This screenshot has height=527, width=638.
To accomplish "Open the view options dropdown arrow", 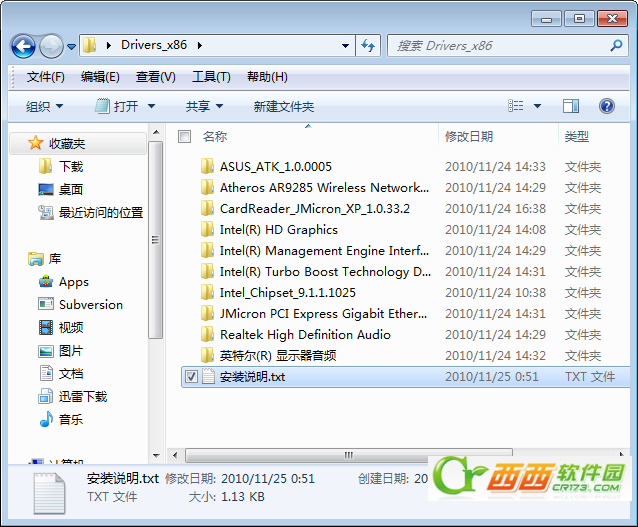I will pyautogui.click(x=537, y=106).
